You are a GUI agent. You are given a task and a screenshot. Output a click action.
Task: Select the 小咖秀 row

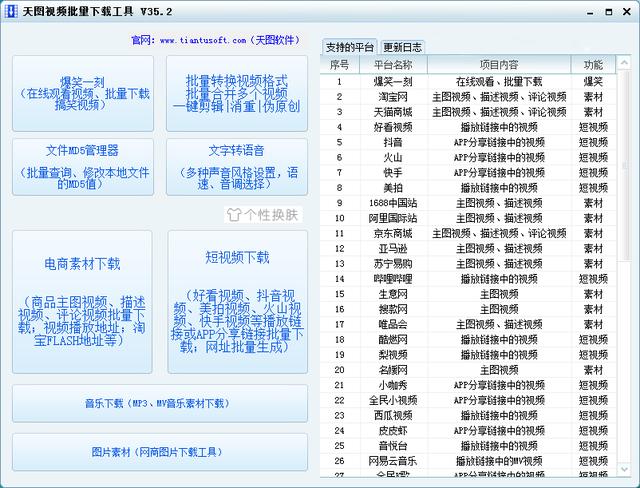(468, 385)
